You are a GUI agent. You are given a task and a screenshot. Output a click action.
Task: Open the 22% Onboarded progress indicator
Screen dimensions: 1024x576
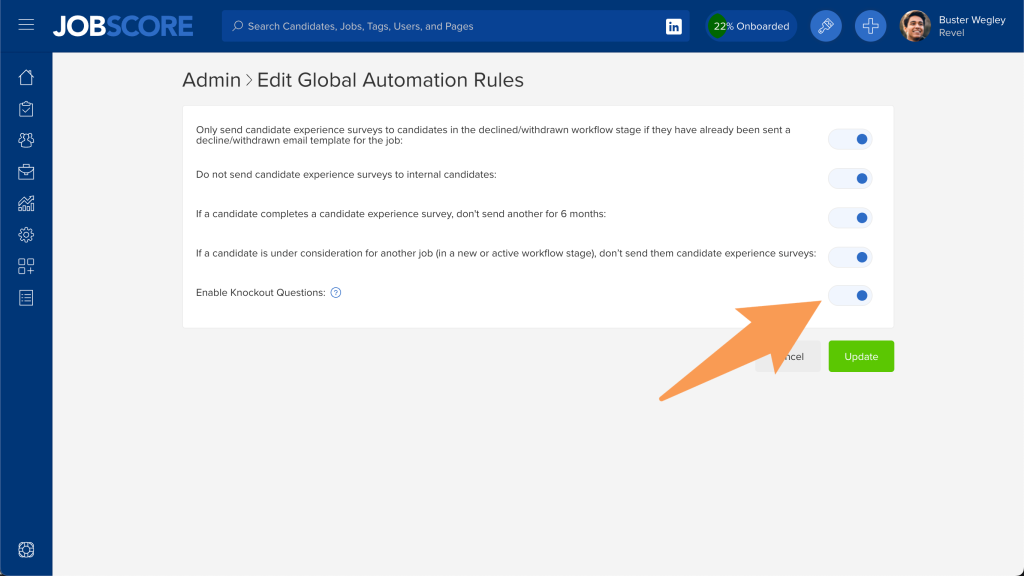pos(751,26)
